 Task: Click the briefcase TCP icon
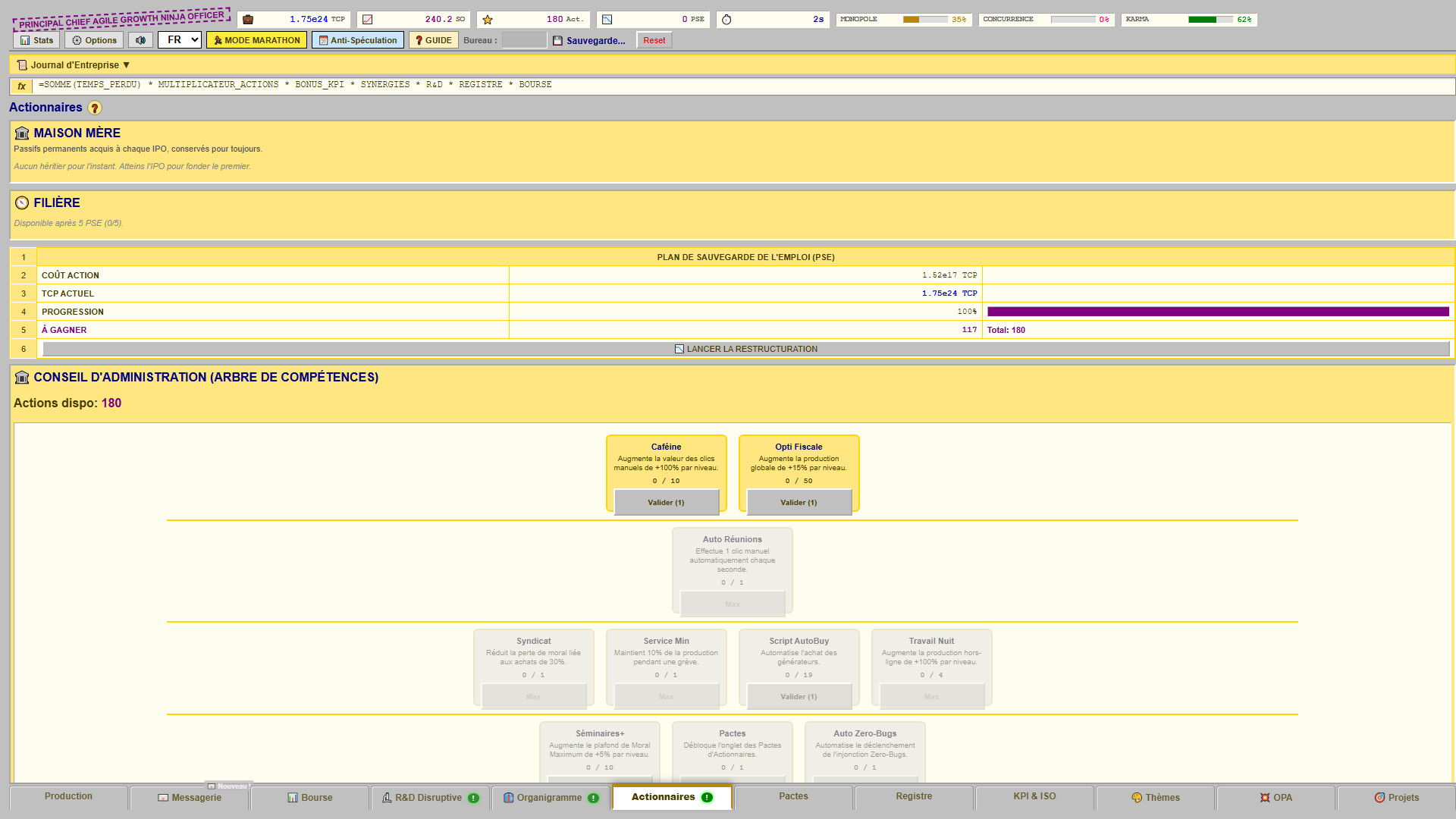point(248,20)
